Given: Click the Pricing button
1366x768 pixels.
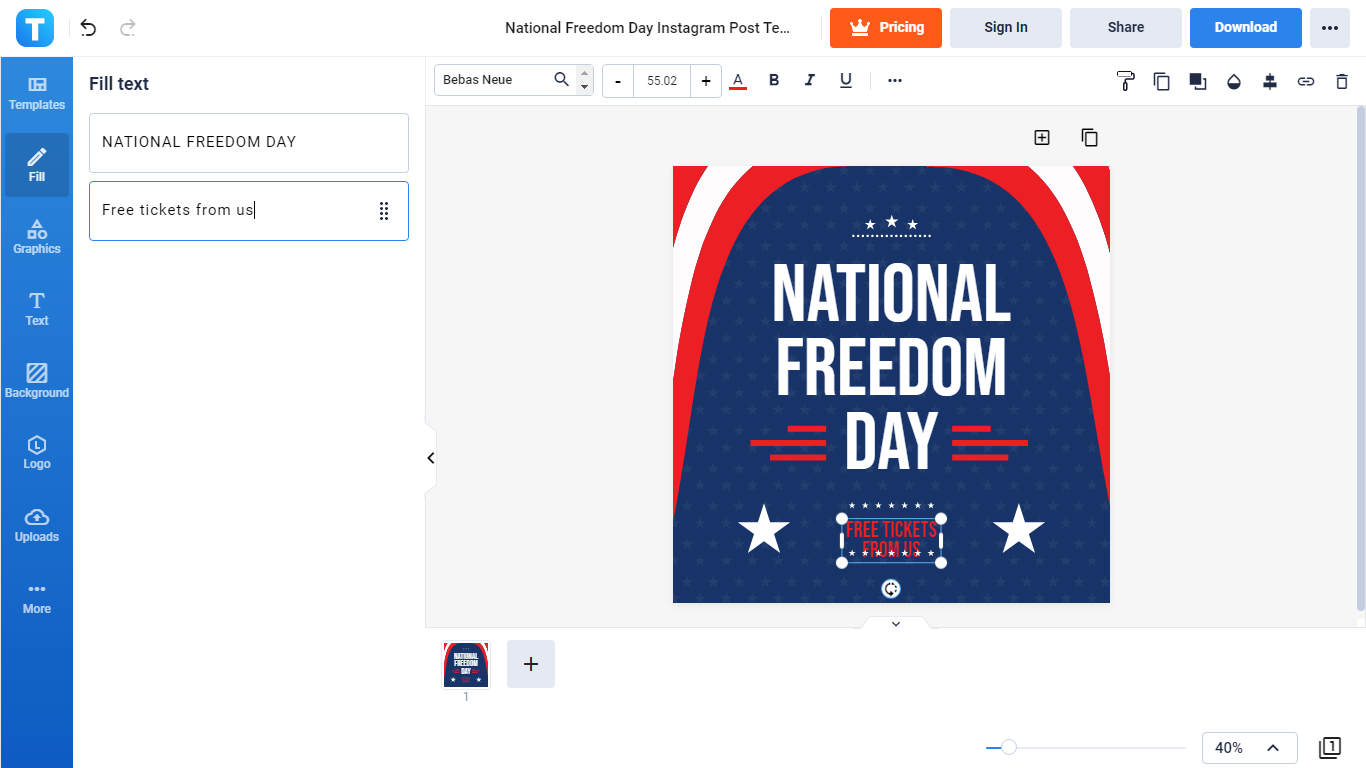Looking at the screenshot, I should pyautogui.click(x=885, y=28).
